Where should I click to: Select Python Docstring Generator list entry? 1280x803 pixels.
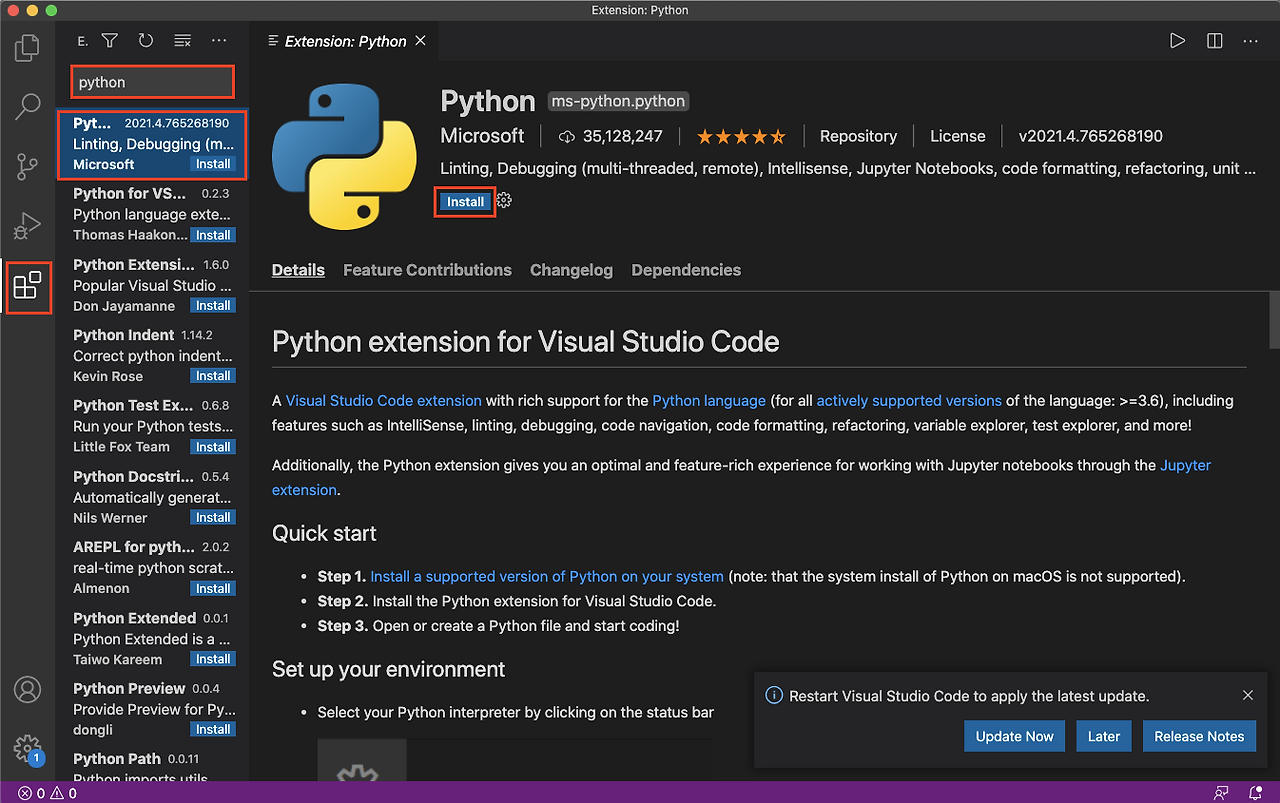[152, 497]
